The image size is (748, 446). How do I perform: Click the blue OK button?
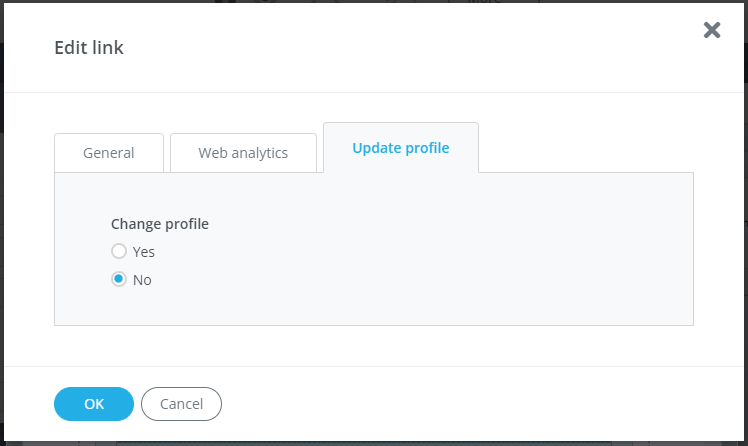click(94, 404)
